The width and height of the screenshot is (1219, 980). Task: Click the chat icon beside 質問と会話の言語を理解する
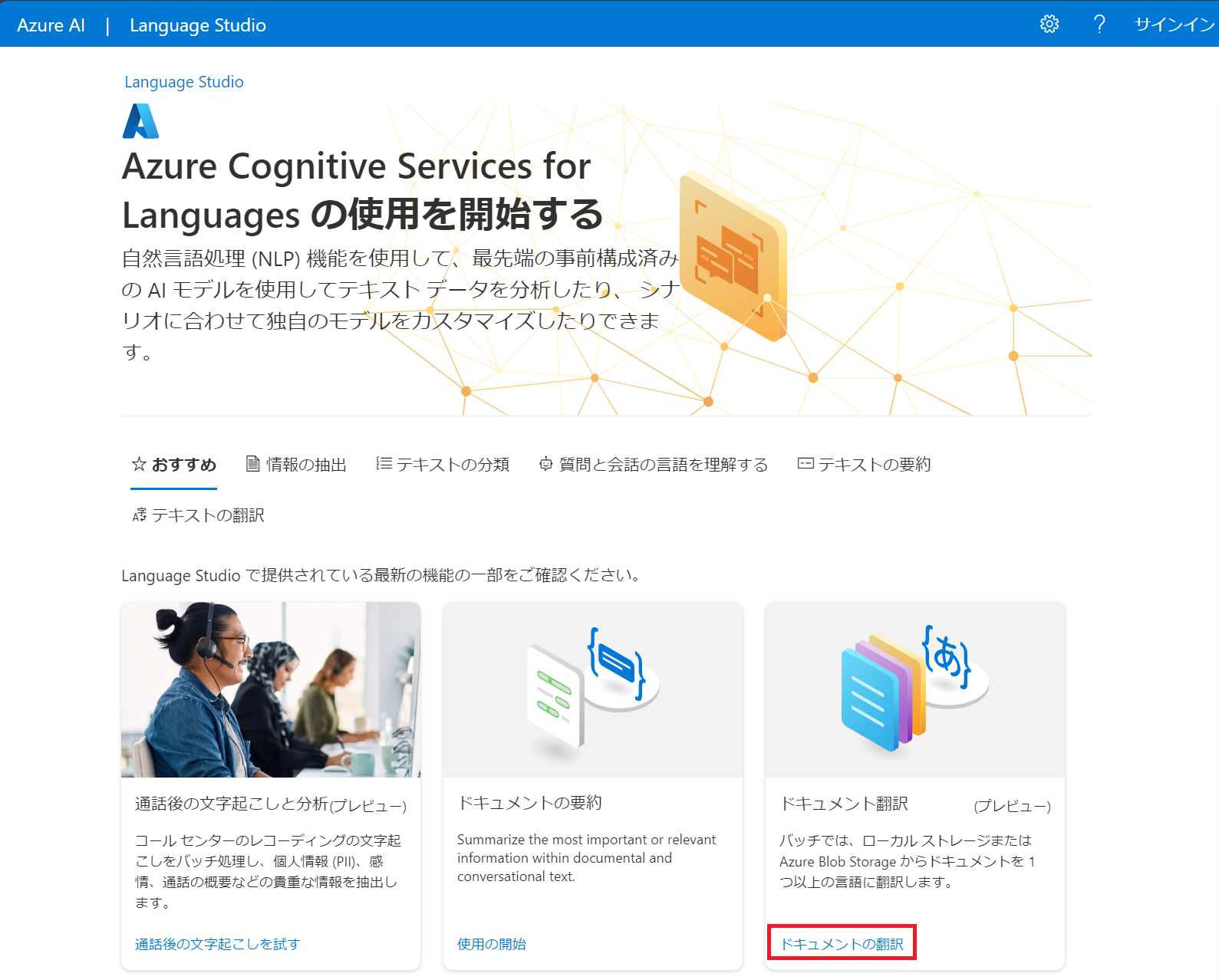point(546,464)
